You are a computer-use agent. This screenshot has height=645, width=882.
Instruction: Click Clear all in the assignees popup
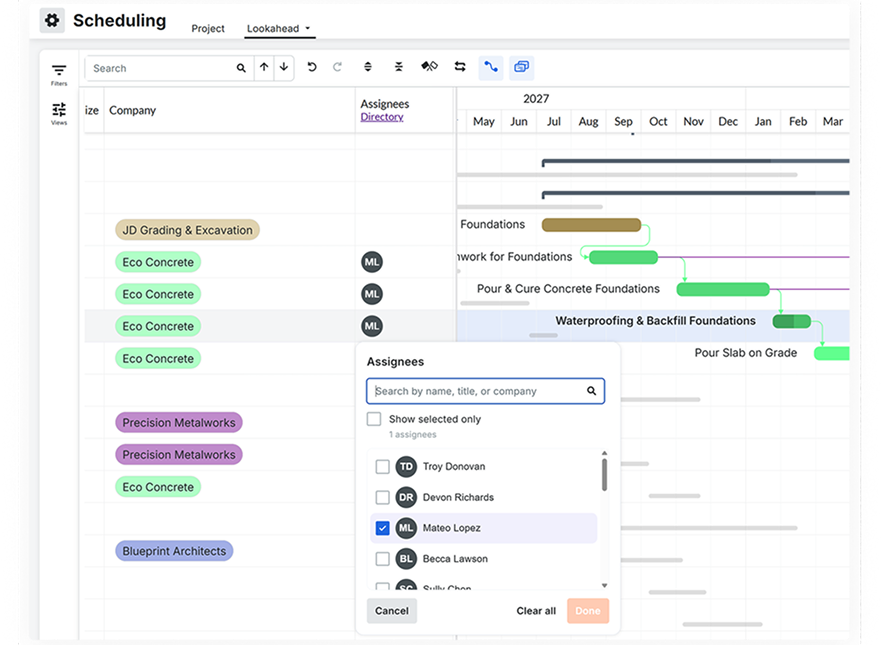tap(536, 611)
